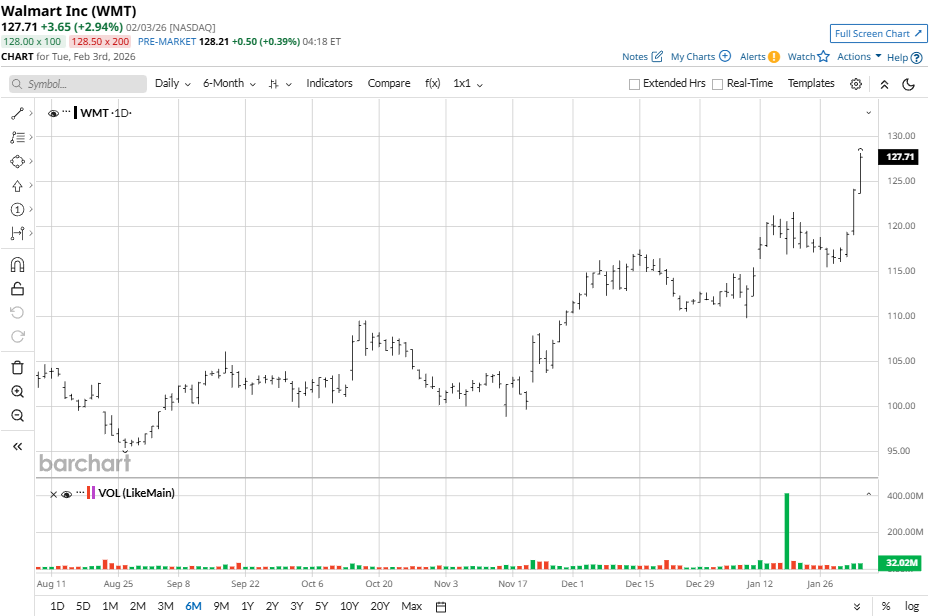Enable Extended Hrs checkbox
Image resolution: width=933 pixels, height=616 pixels.
(x=634, y=85)
